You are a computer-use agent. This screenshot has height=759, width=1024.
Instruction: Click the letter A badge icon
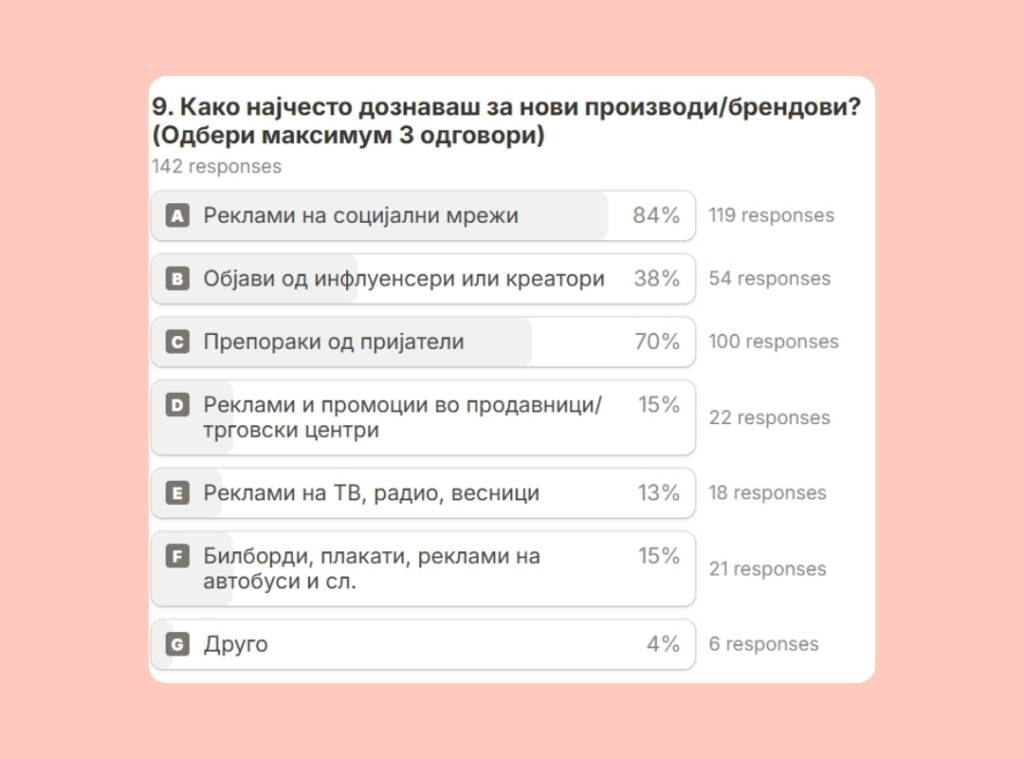tap(177, 215)
